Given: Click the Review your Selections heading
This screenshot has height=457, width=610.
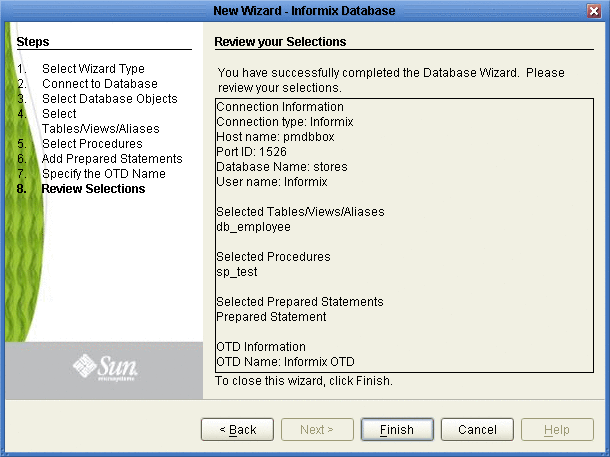Looking at the screenshot, I should (280, 42).
